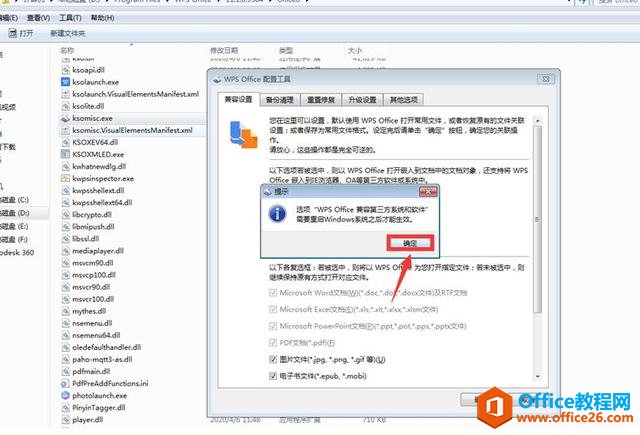
Task: Select the KSOXMLED.exe file icon
Action: pos(65,154)
